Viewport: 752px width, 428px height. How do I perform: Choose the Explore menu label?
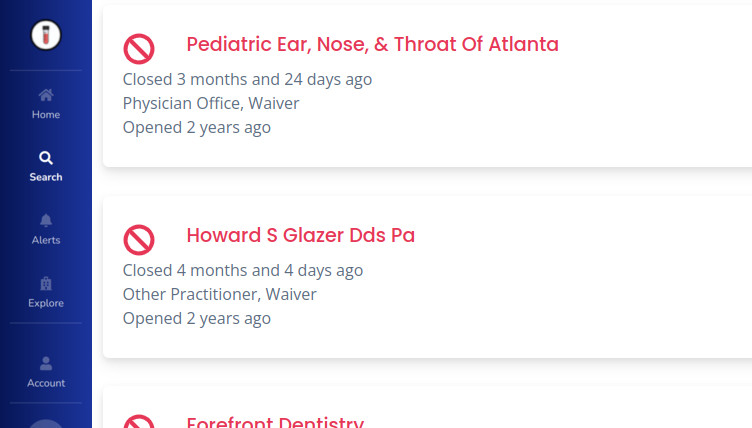click(46, 303)
